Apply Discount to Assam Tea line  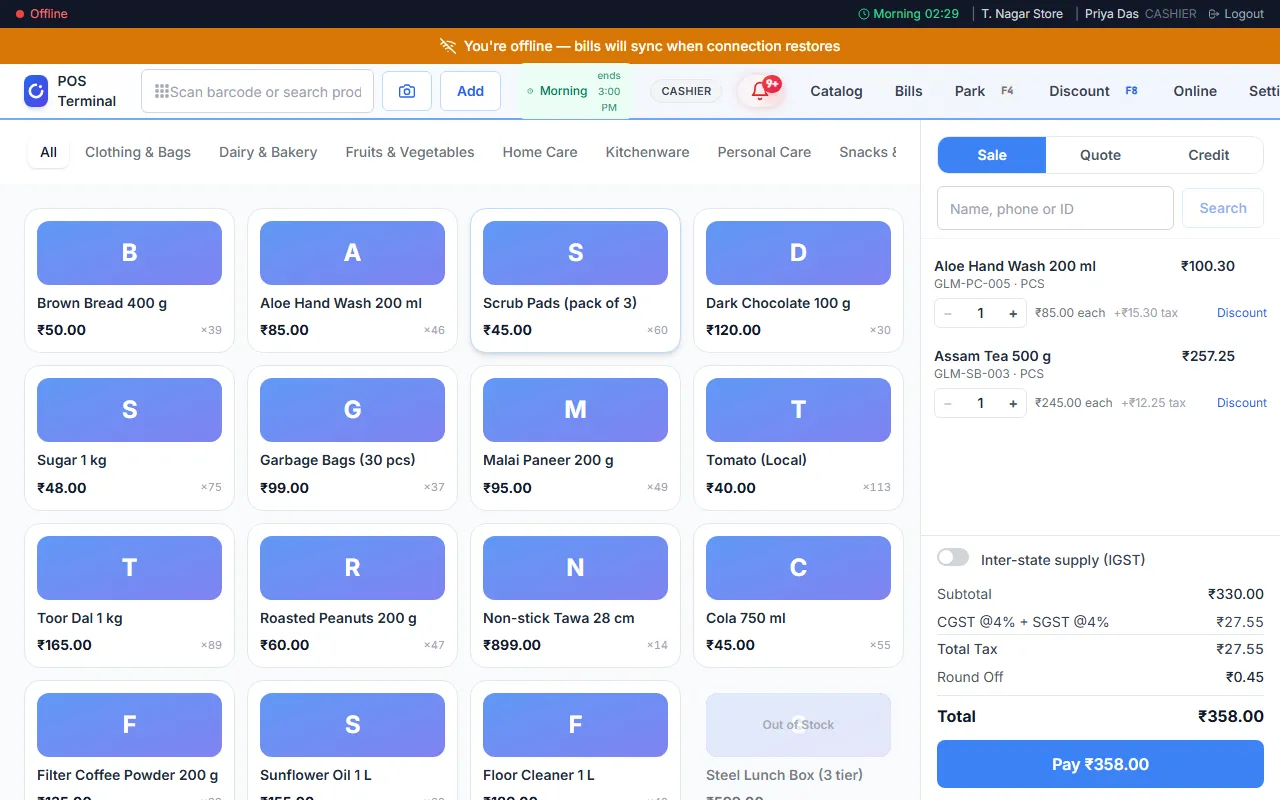(x=1242, y=403)
